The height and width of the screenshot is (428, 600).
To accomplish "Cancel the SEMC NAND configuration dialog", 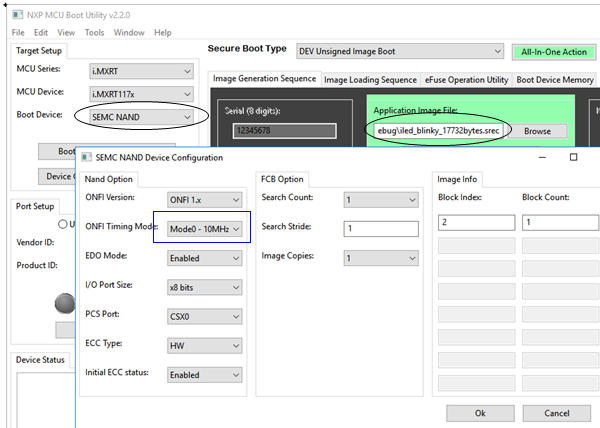I will click(x=557, y=413).
